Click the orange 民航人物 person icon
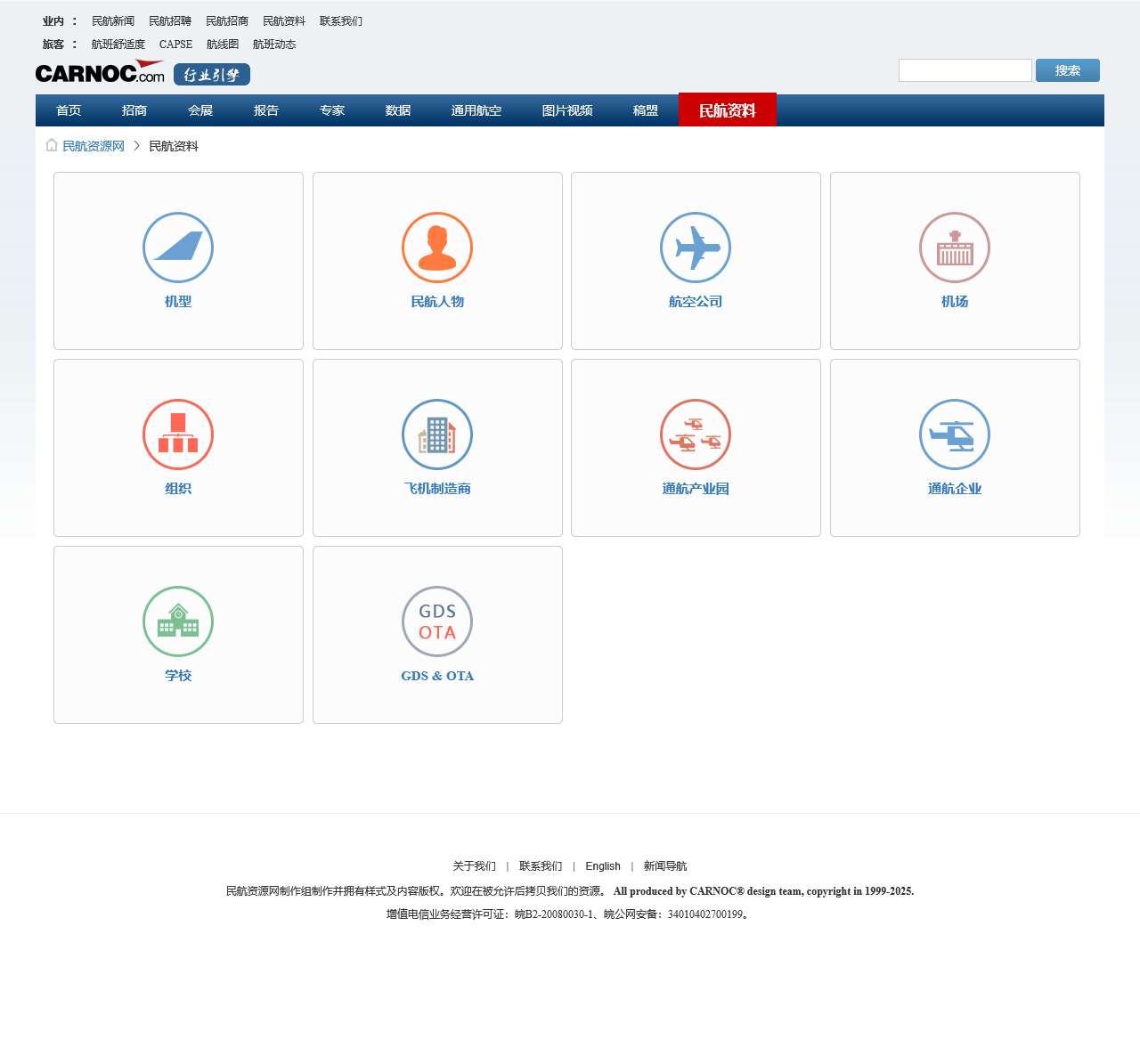This screenshot has height=1064, width=1140. pos(437,248)
